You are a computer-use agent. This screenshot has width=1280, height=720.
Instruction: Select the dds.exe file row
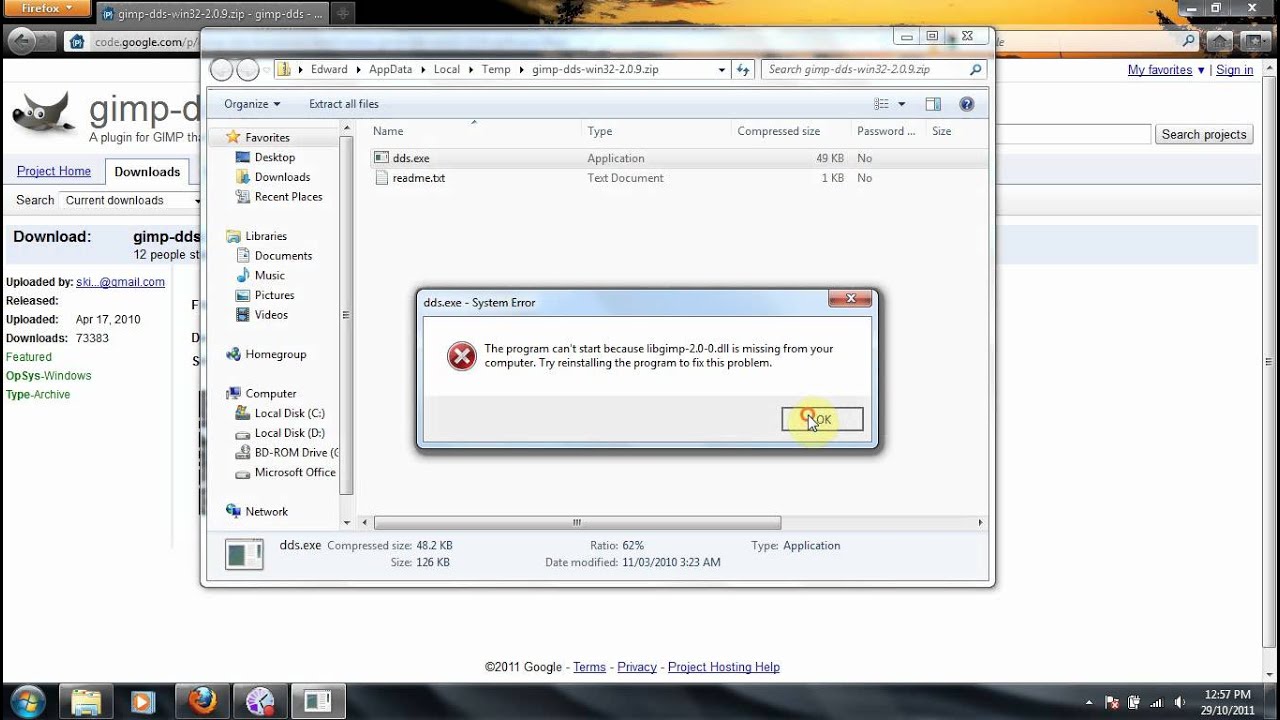point(678,158)
